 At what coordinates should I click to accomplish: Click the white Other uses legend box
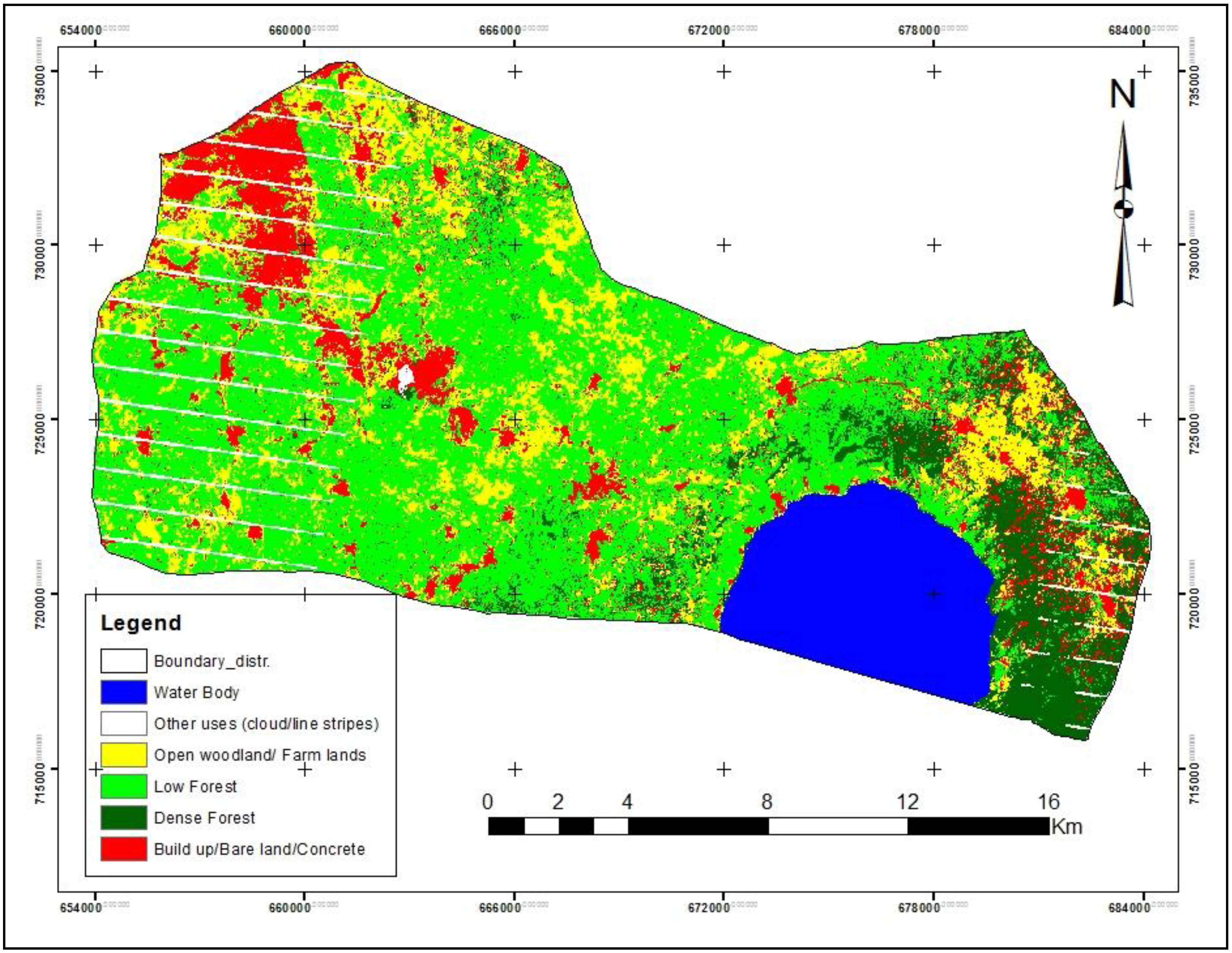pos(124,723)
